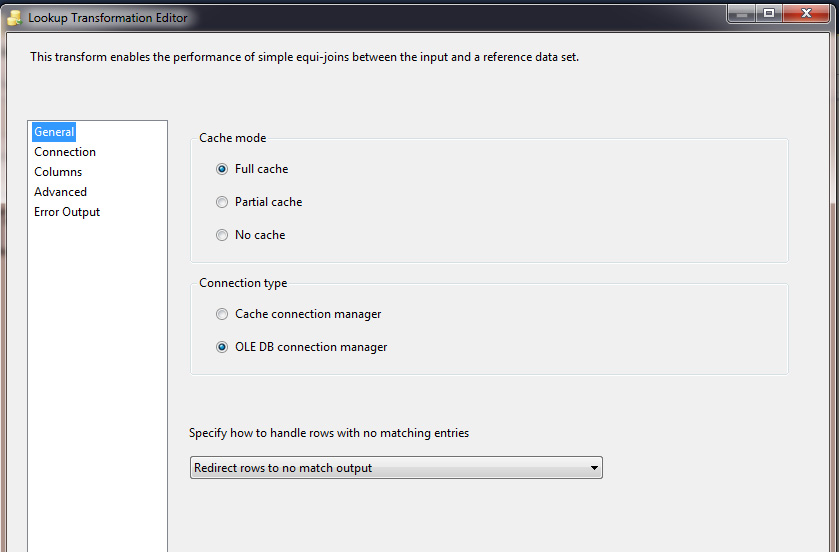Click the equi-joins description text

click(x=304, y=57)
